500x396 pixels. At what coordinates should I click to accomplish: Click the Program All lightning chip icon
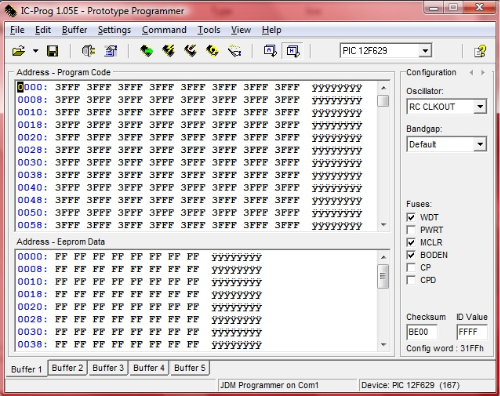coord(168,51)
